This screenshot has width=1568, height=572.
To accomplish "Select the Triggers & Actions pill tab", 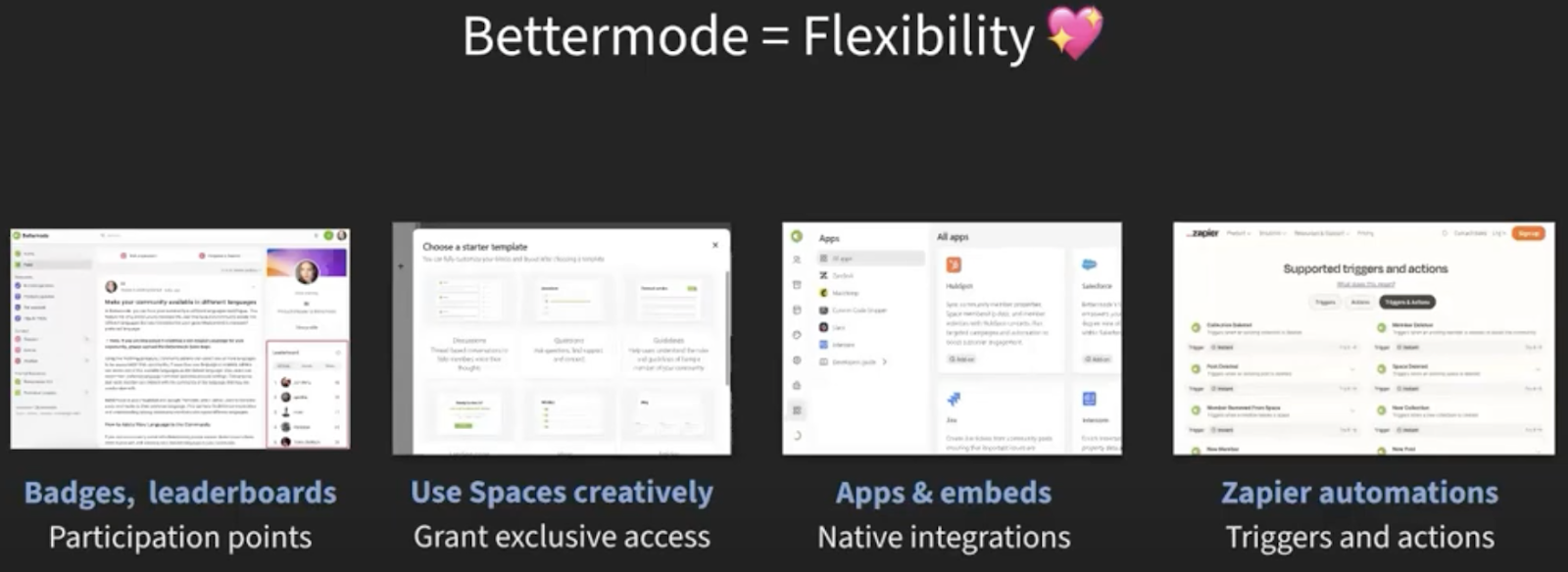I will tap(1407, 302).
